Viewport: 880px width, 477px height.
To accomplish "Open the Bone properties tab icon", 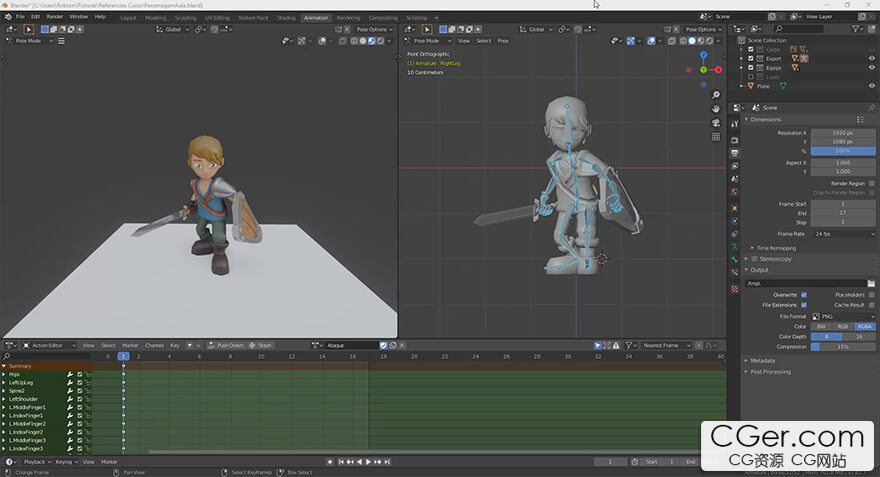I will point(735,260).
